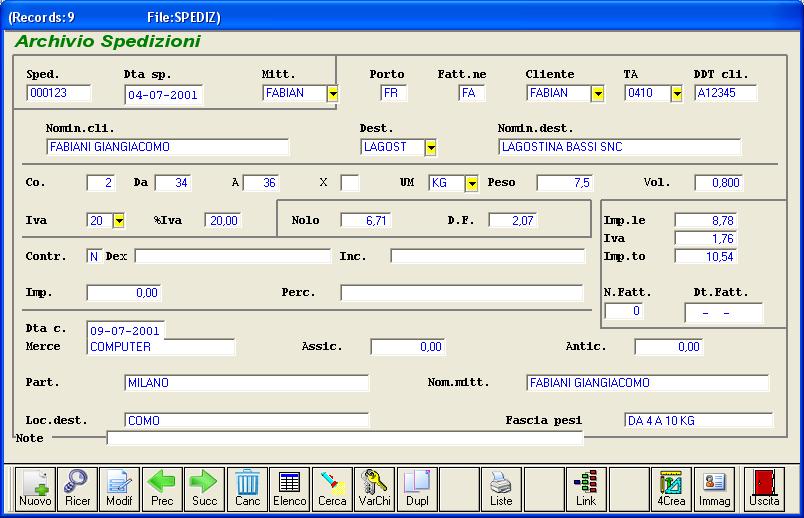Click the Imp. field 0,00
Screen dimensions: 804x518
coord(124,293)
